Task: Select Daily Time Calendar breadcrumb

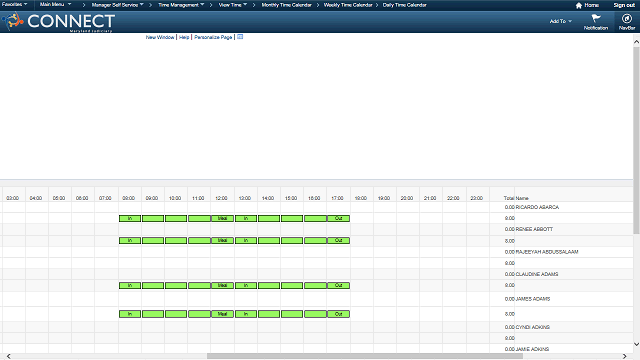Action: [x=404, y=5]
